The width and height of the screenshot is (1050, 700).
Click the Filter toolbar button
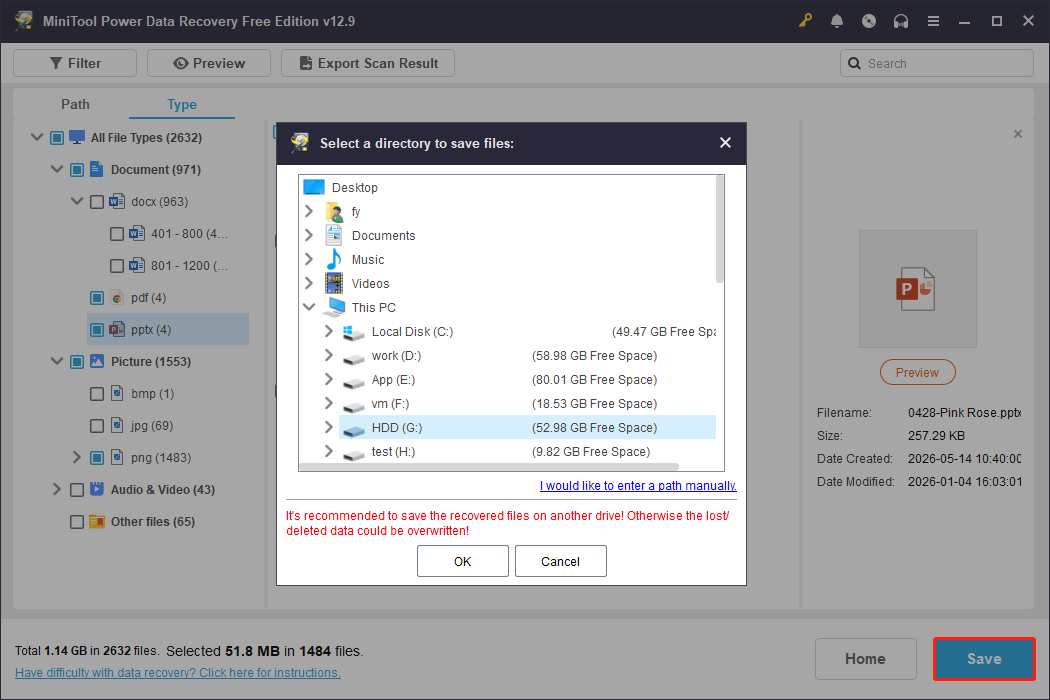point(75,63)
